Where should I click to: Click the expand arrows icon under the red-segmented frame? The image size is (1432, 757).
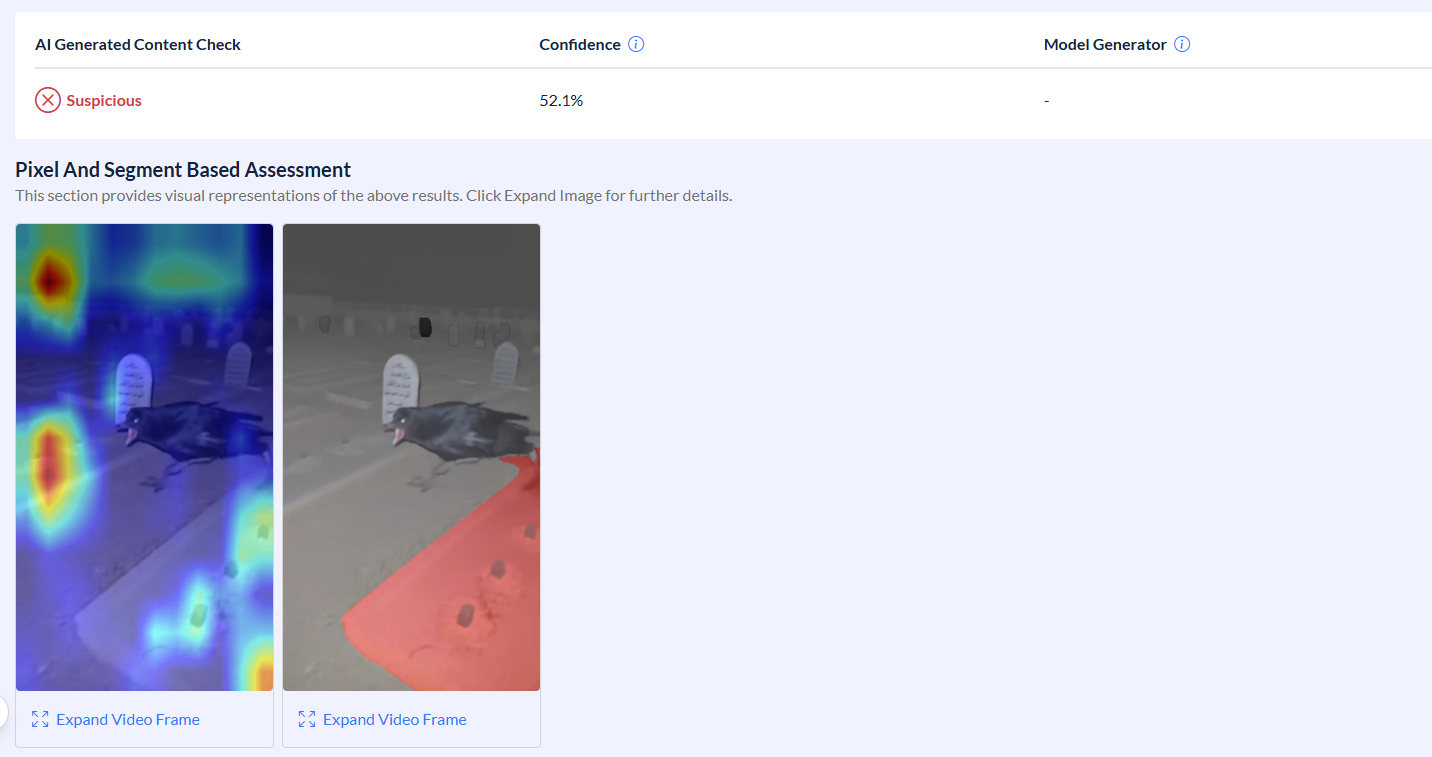(307, 719)
